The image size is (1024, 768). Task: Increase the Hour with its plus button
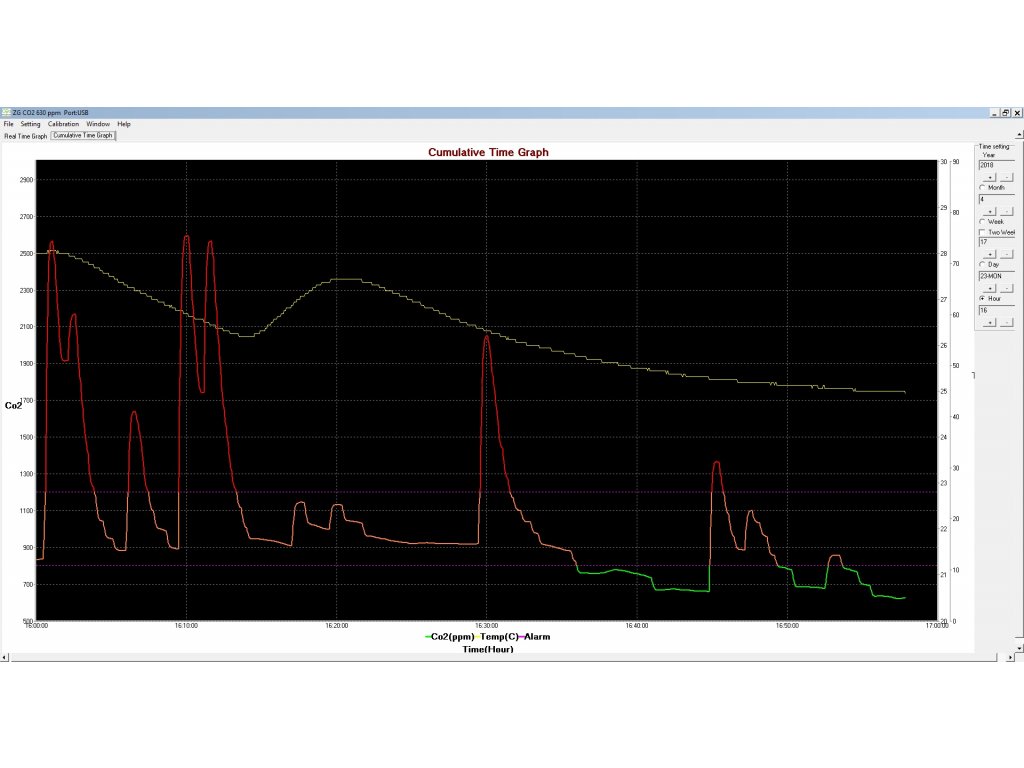point(990,323)
